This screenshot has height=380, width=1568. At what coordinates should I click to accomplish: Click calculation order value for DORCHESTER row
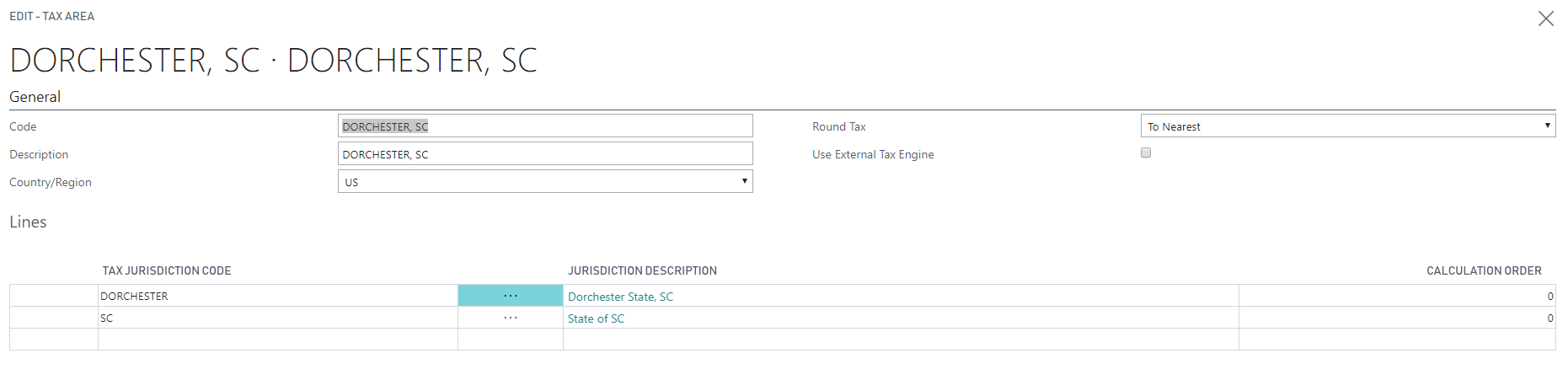pyautogui.click(x=1397, y=296)
